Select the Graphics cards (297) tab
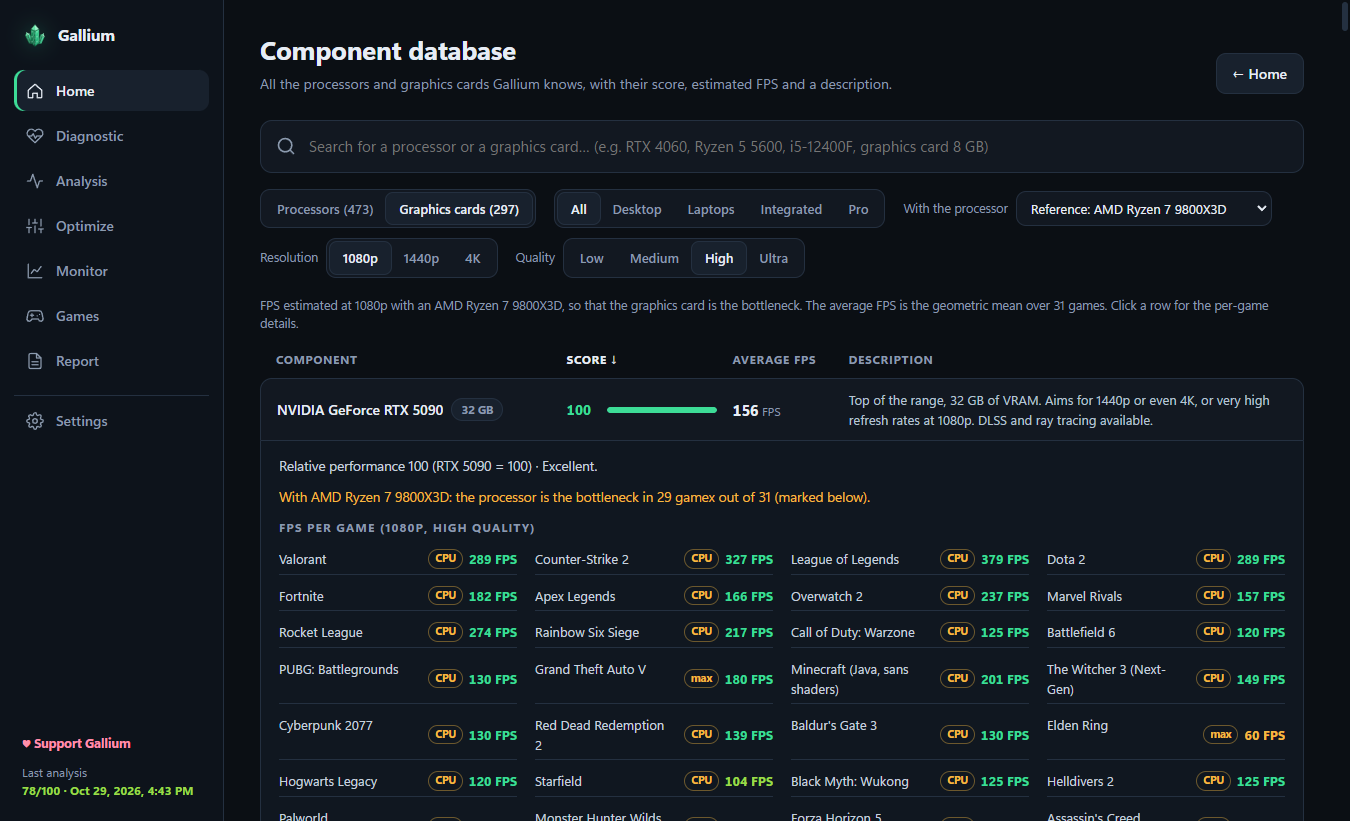This screenshot has width=1350, height=821. pyautogui.click(x=459, y=209)
